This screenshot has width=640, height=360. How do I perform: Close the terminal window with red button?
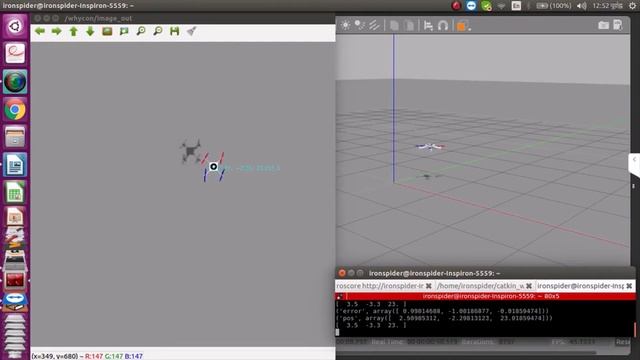342,273
